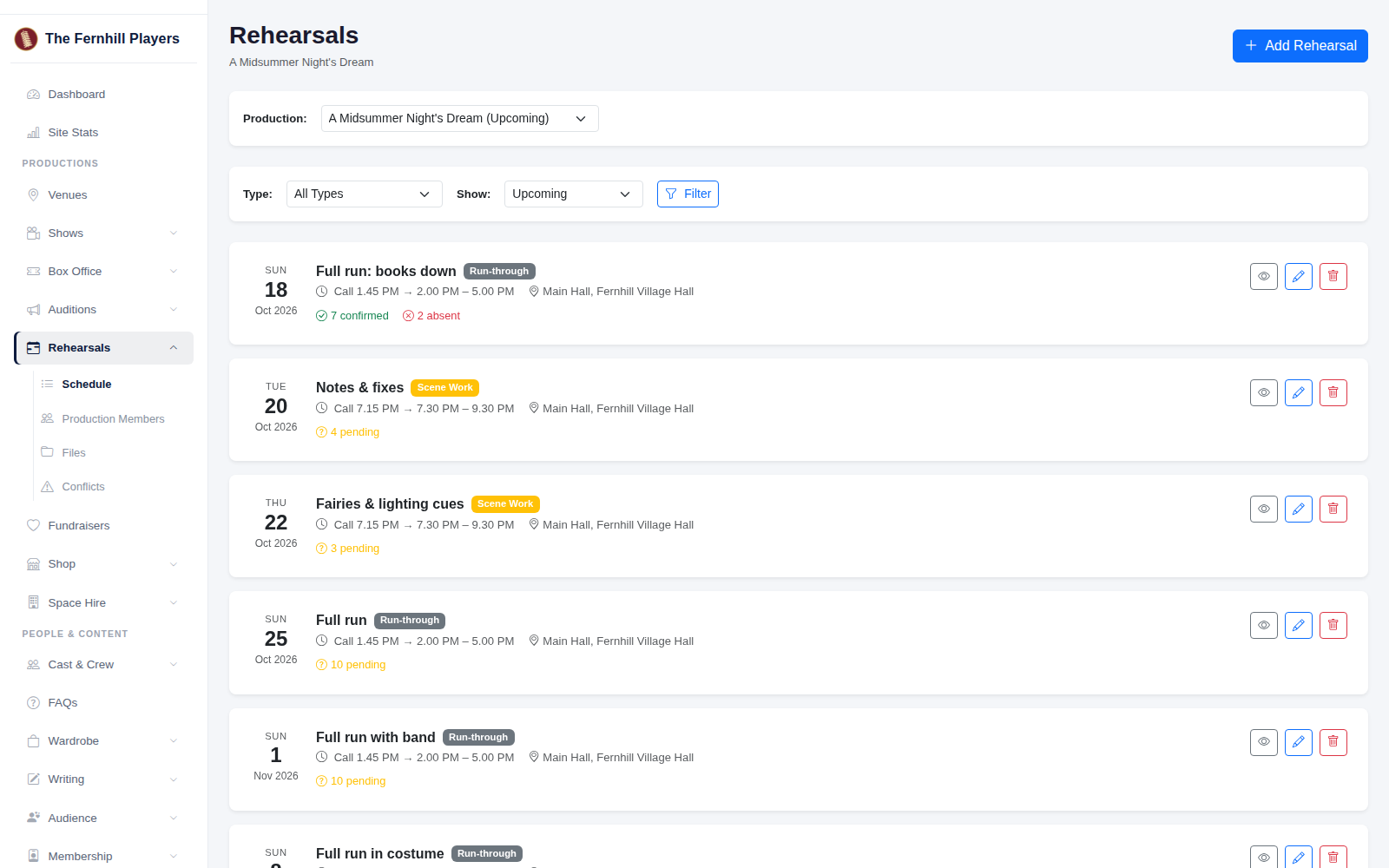The width and height of the screenshot is (1389, 868).
Task: Open Site Stats page
Action: [103, 132]
